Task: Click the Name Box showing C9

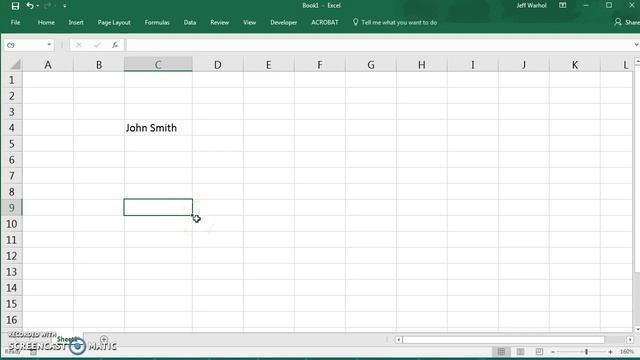Action: pyautogui.click(x=24, y=45)
